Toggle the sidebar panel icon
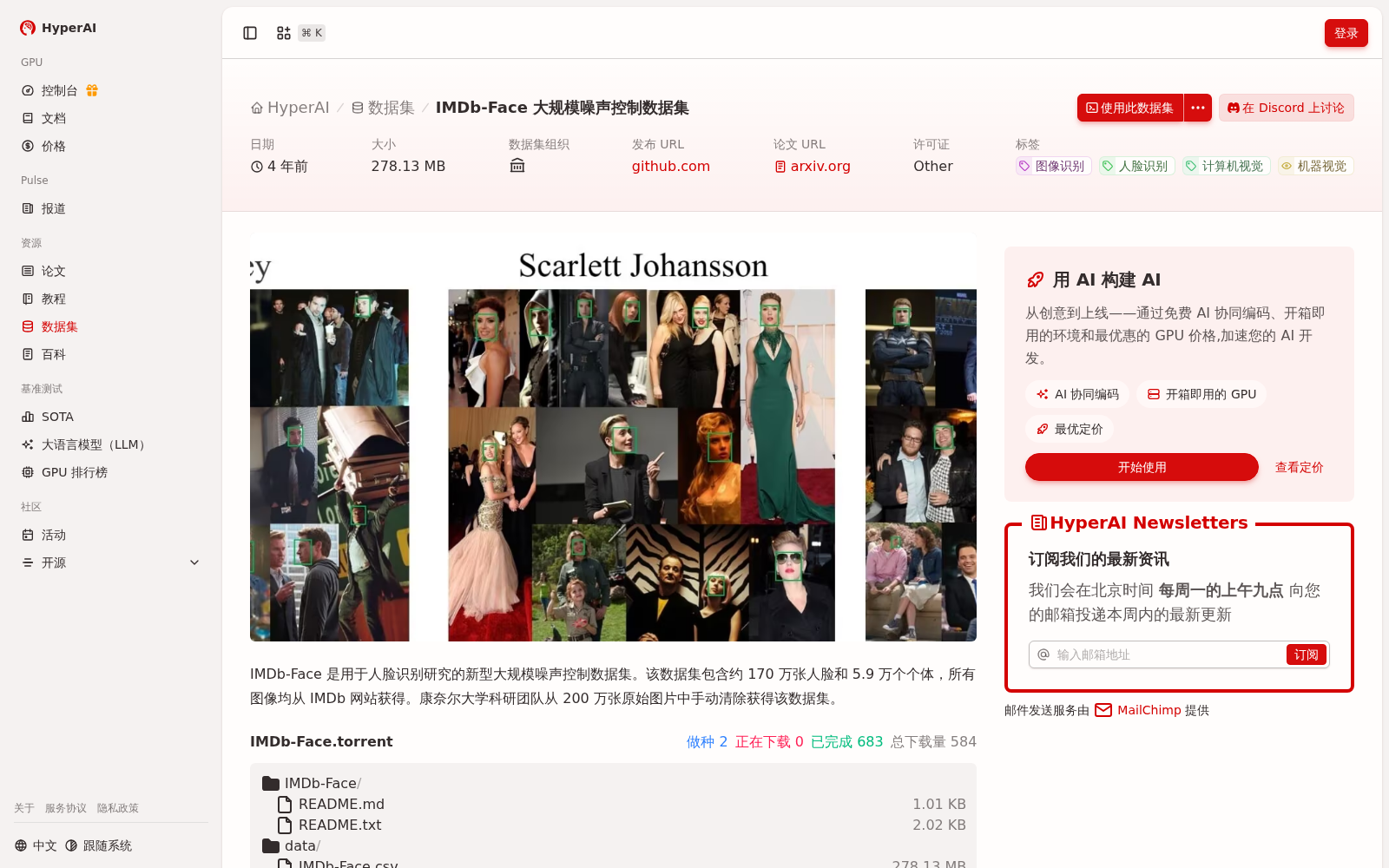This screenshot has height=868, width=1389. click(x=250, y=33)
